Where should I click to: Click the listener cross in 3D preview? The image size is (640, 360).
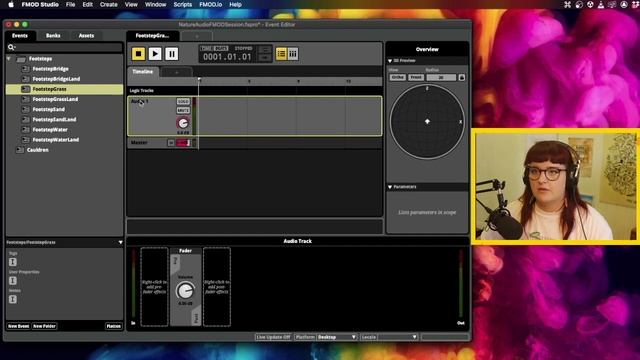click(x=427, y=121)
